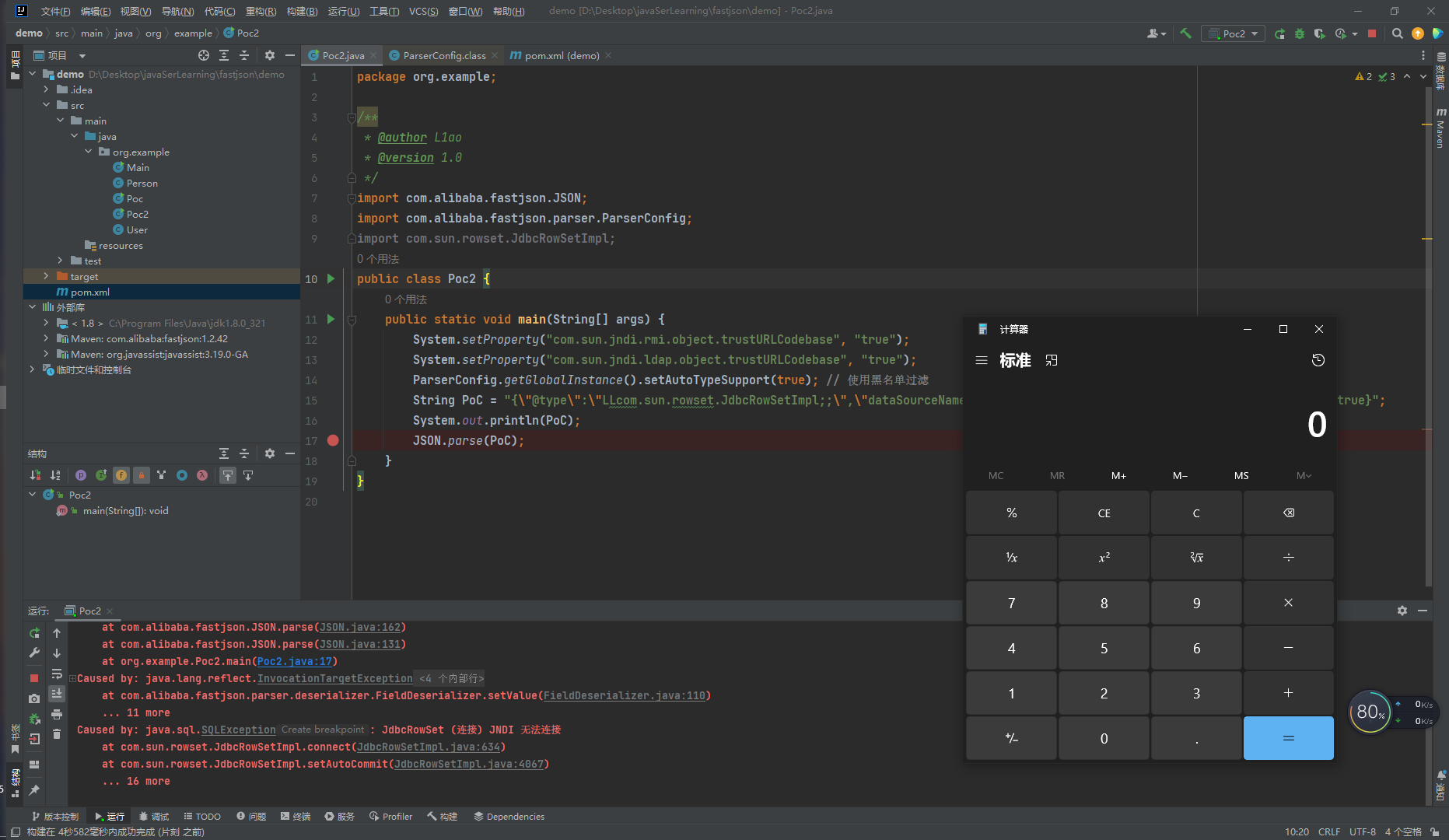Click equals button in Calculator window
Screen dimensions: 1449x840
1288,738
